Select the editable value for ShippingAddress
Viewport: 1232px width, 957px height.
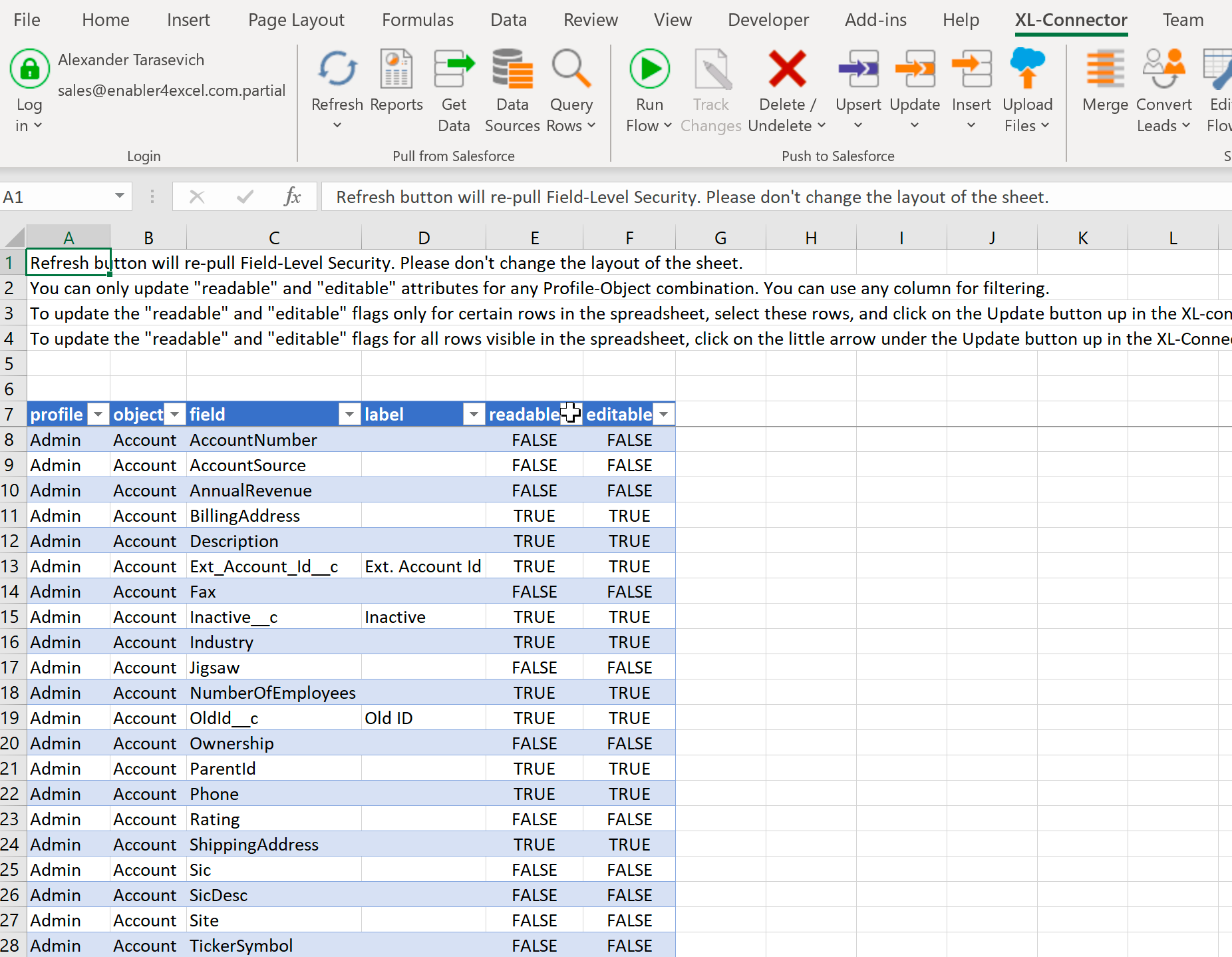(629, 845)
